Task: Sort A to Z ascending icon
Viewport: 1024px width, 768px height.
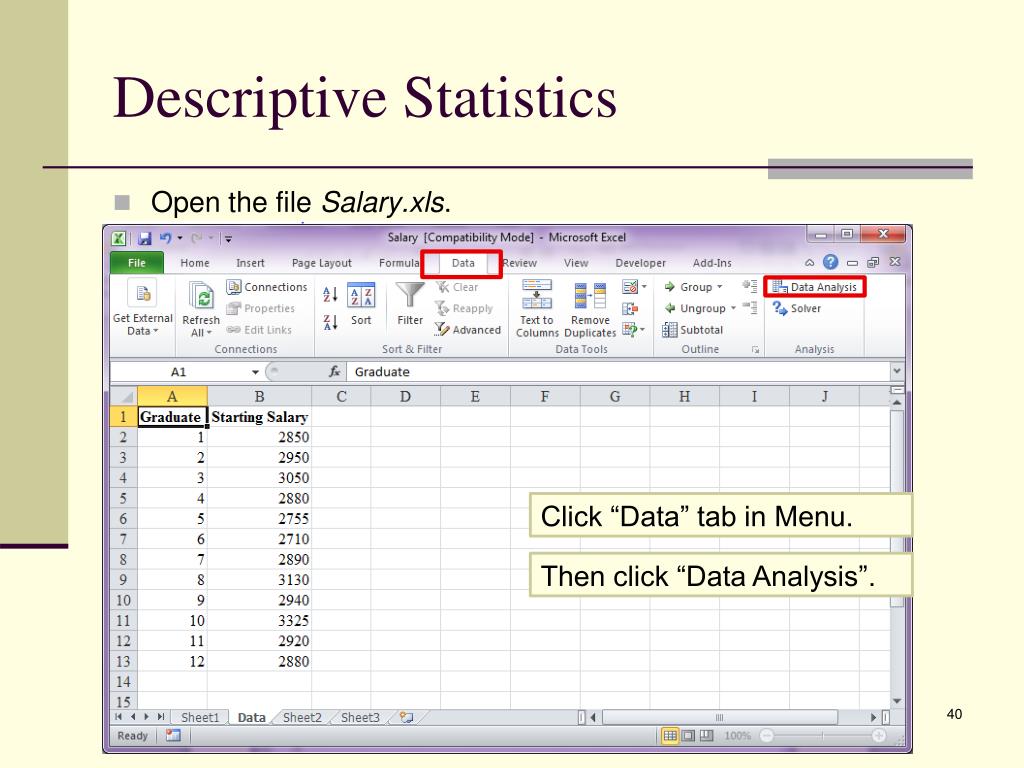Action: point(330,295)
